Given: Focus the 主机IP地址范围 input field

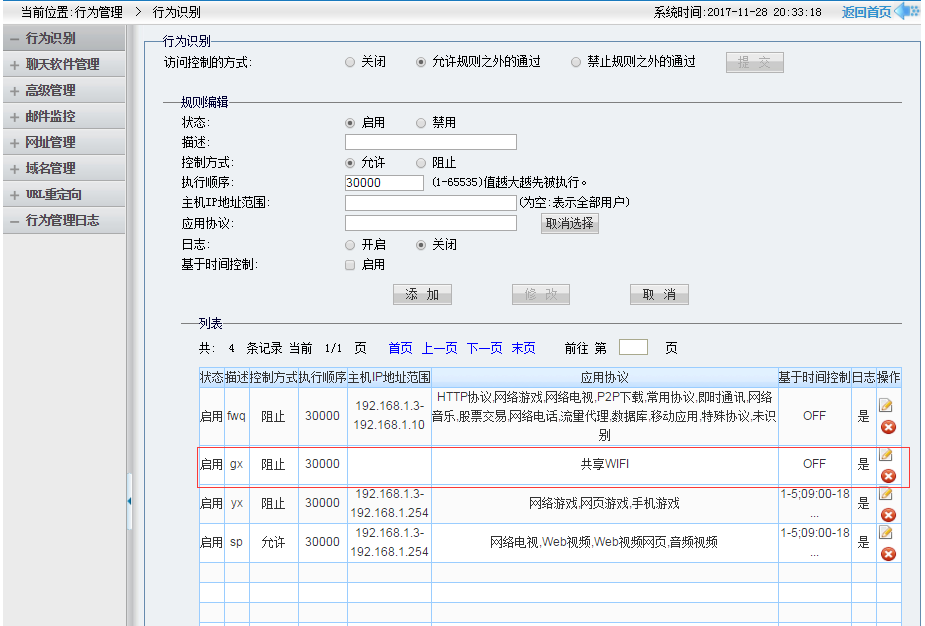Looking at the screenshot, I should (x=431, y=203).
